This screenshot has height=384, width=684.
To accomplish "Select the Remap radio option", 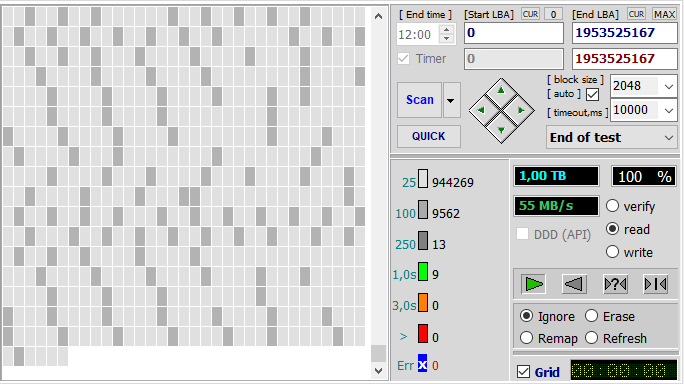I will 527,338.
